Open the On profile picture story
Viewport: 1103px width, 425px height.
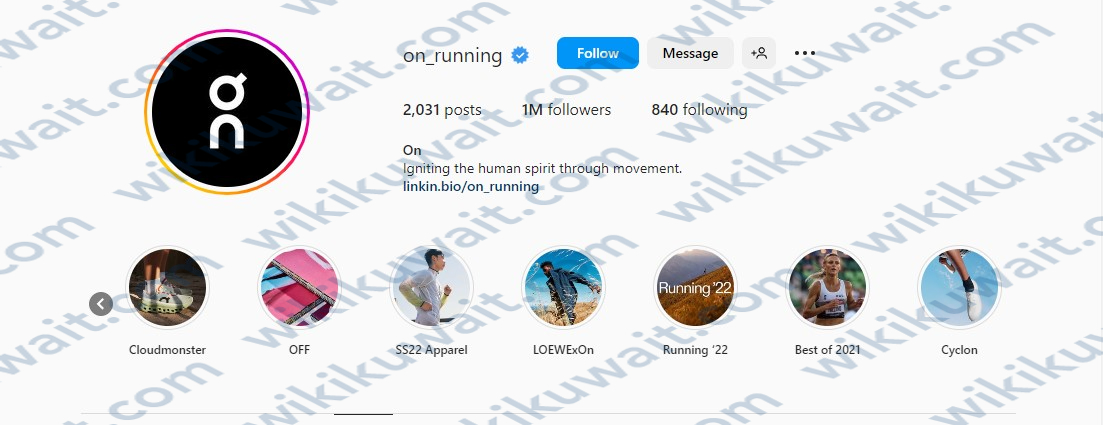(227, 112)
